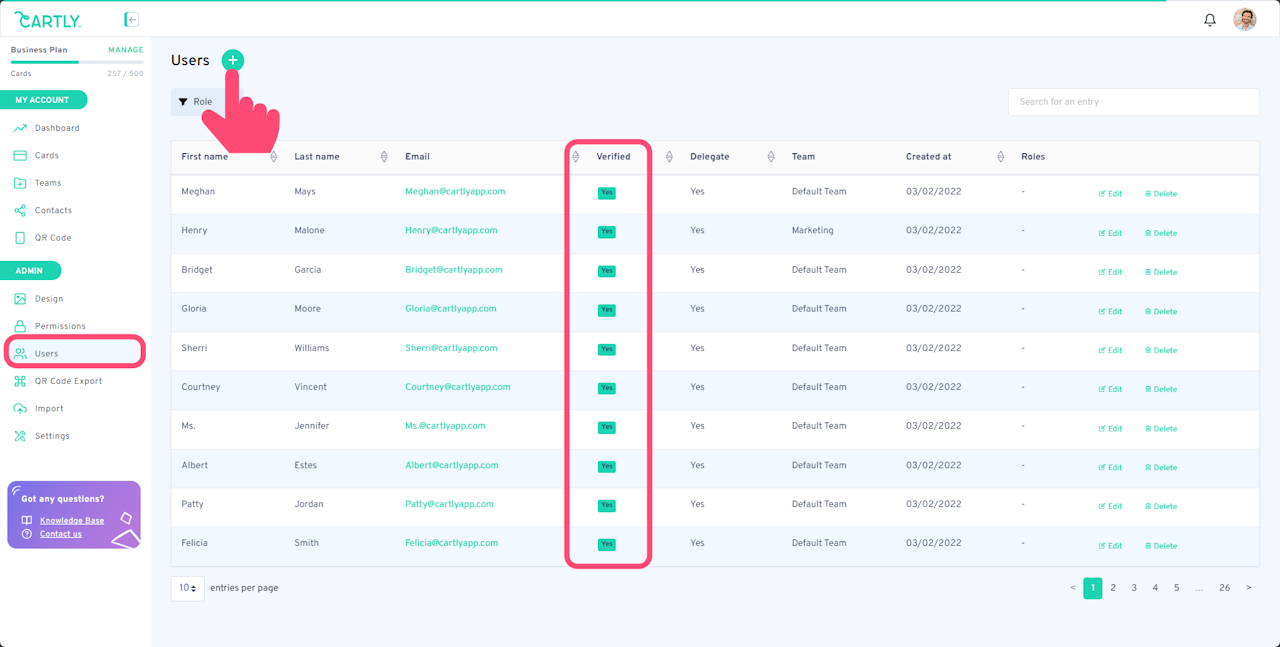Open entries per page selector
This screenshot has height=647, width=1280.
187,588
